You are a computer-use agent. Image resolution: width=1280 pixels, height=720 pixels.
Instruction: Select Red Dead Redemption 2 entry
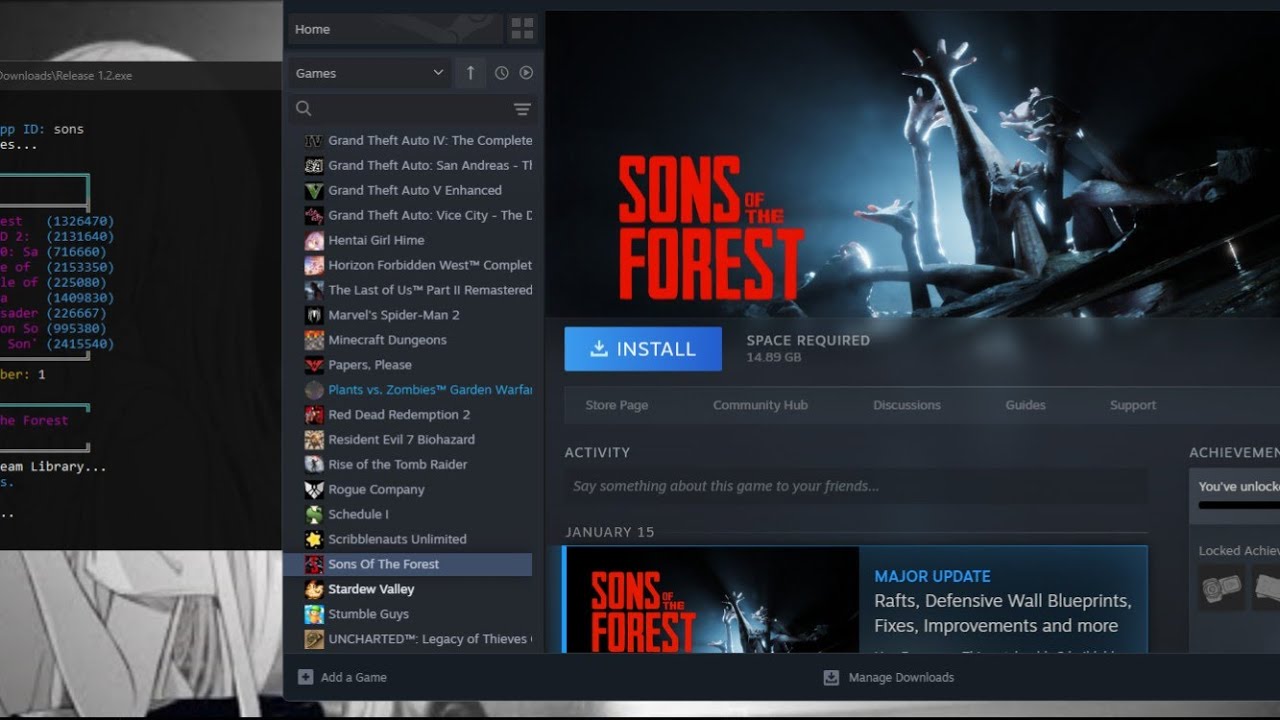408,415
